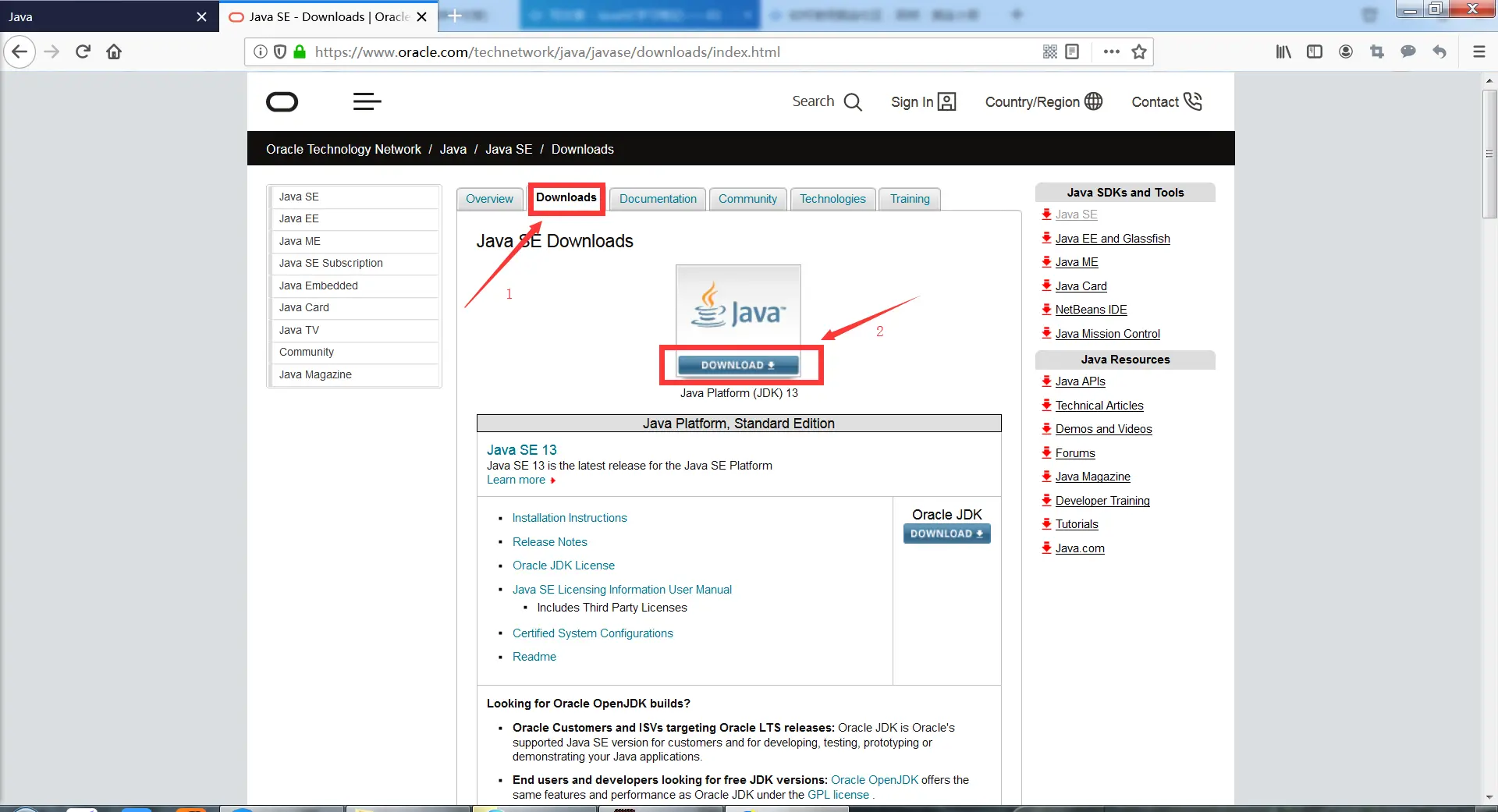Open Contact phone option
Viewport: 1498px width, 812px height.
(x=1167, y=102)
